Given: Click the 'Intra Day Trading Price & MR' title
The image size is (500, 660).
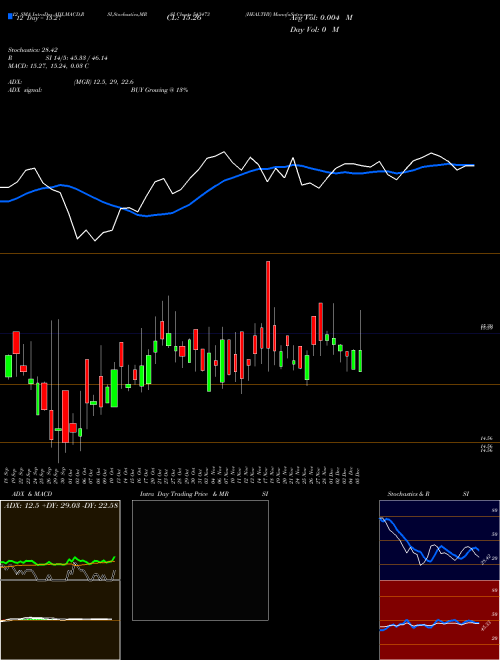Looking at the screenshot, I should click(x=184, y=494).
